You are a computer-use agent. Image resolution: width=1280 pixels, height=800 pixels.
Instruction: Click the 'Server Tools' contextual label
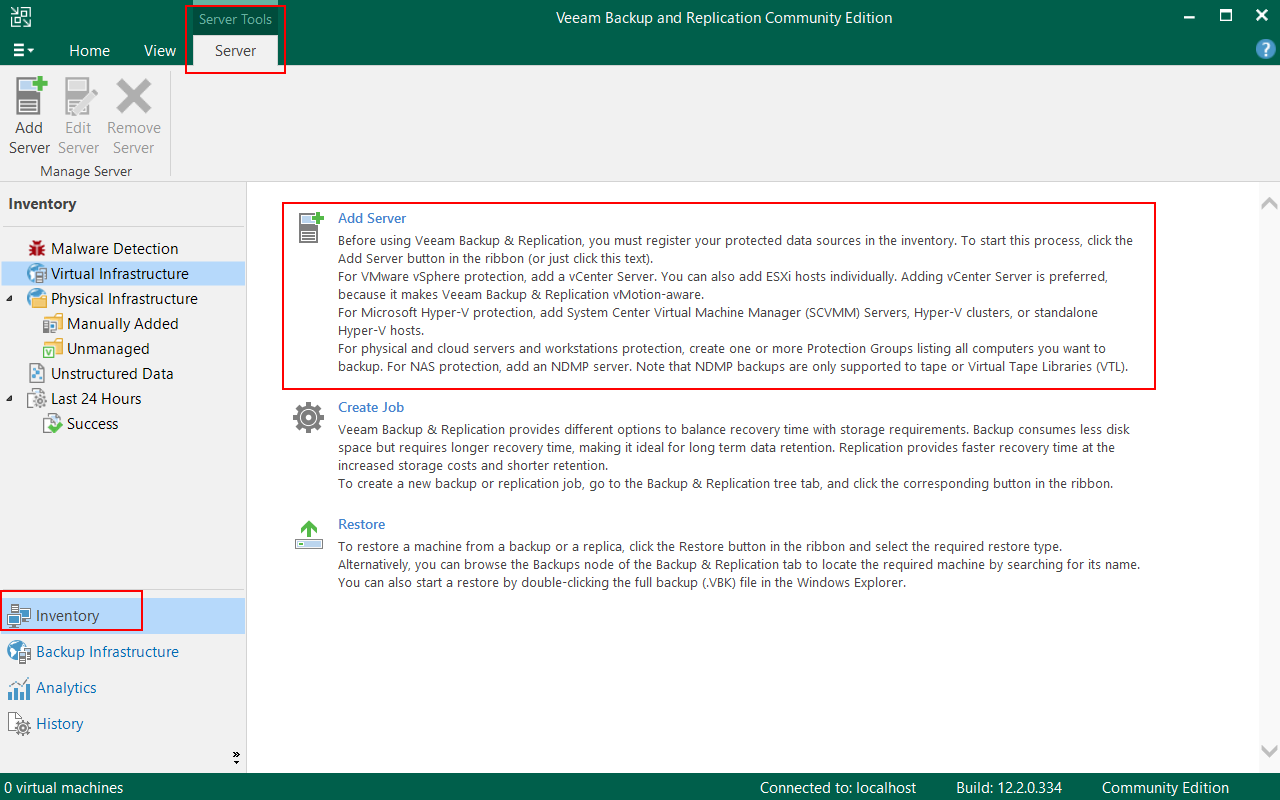click(235, 19)
